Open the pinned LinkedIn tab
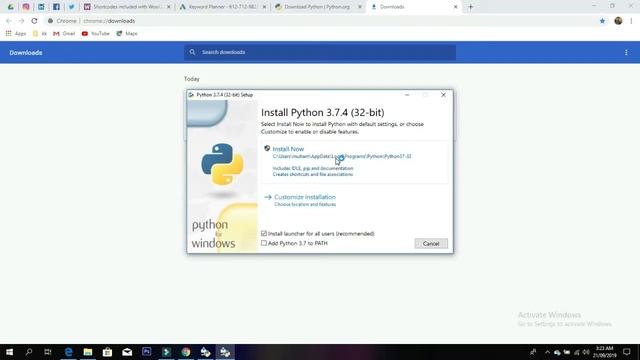640x360 pixels. (x=41, y=7)
